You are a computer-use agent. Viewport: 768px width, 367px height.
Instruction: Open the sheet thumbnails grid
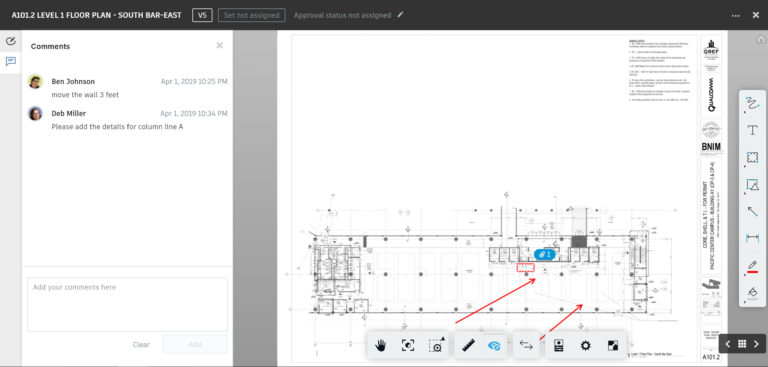[742, 344]
